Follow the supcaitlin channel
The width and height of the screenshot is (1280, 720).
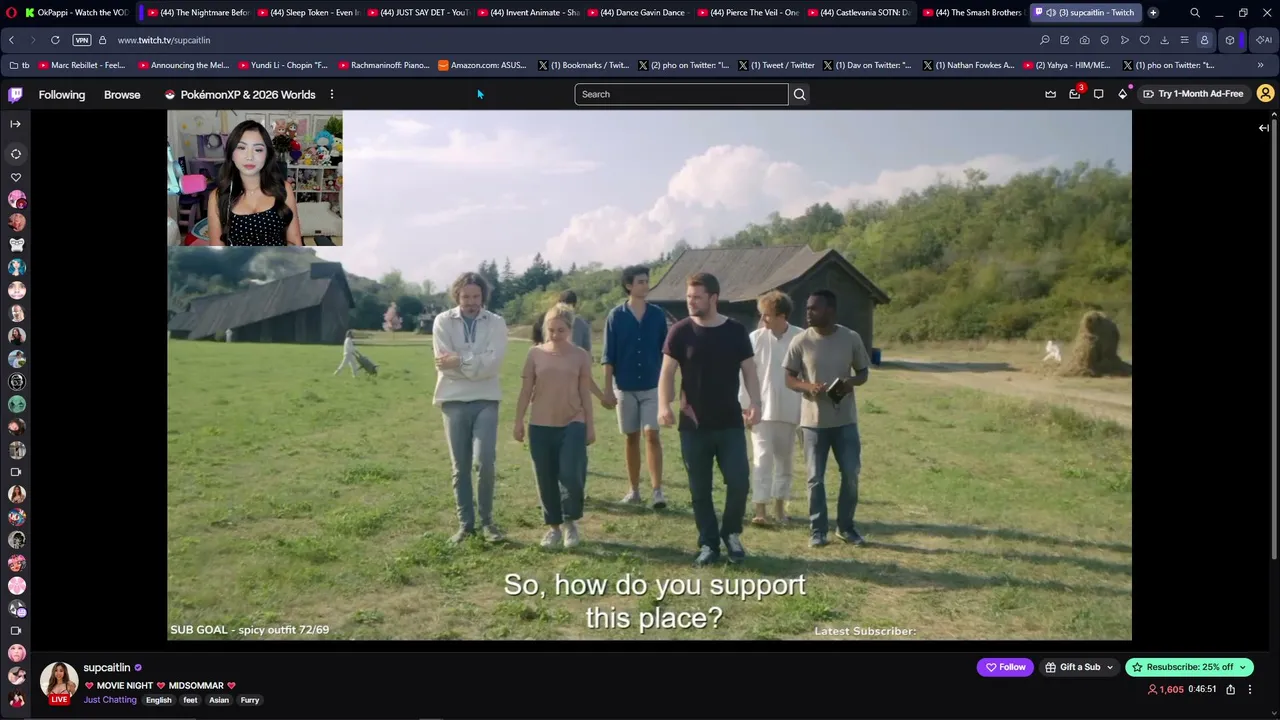click(1004, 667)
